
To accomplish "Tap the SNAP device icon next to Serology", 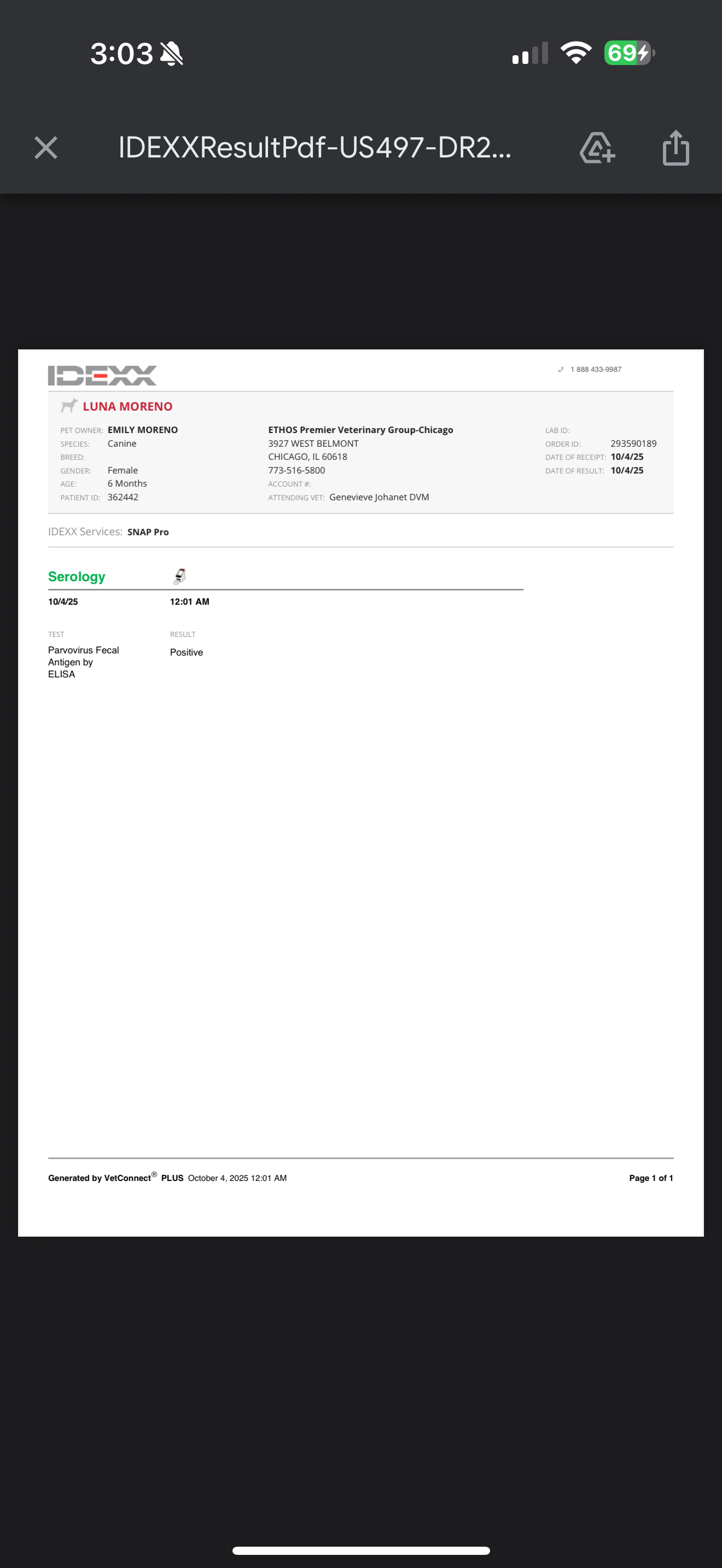I will tap(179, 576).
